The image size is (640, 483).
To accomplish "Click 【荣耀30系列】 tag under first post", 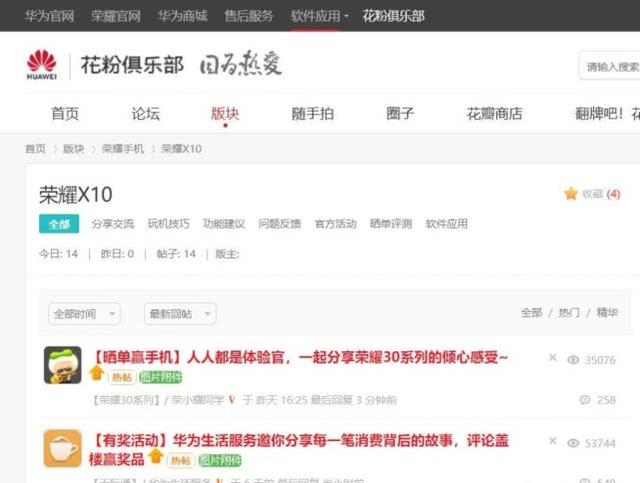I will tap(126, 400).
